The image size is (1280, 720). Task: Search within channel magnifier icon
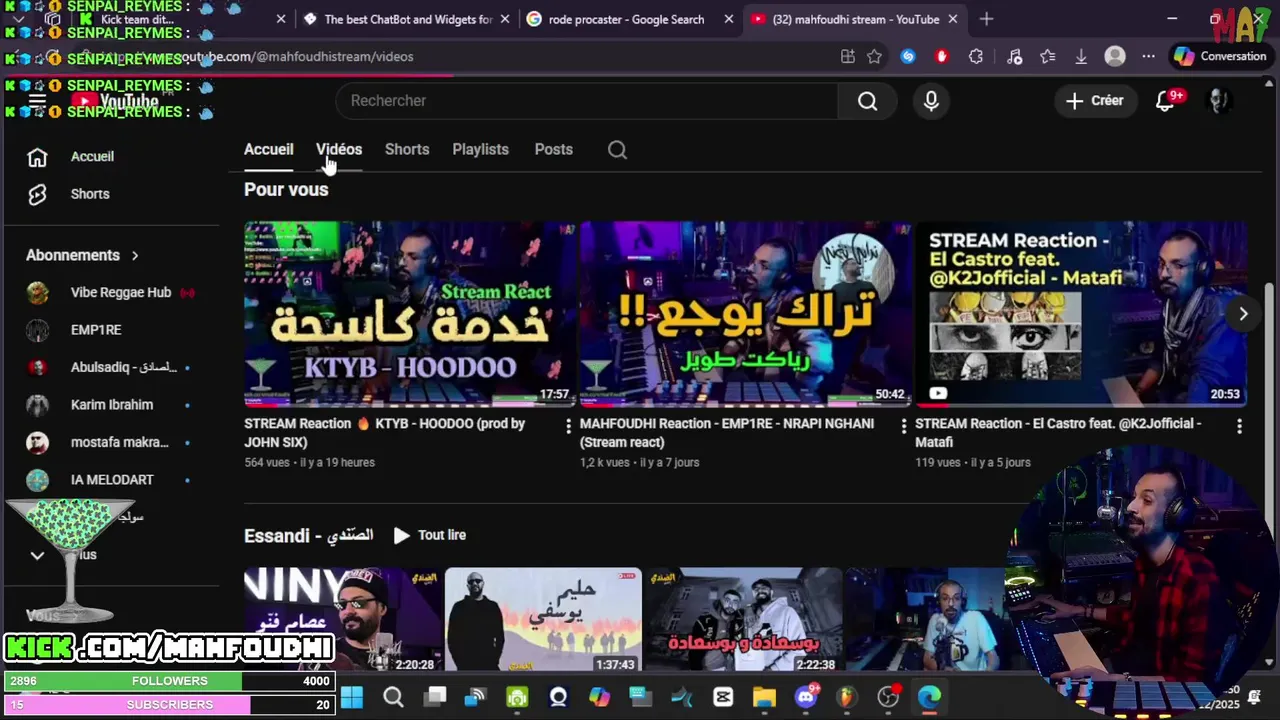coord(617,150)
